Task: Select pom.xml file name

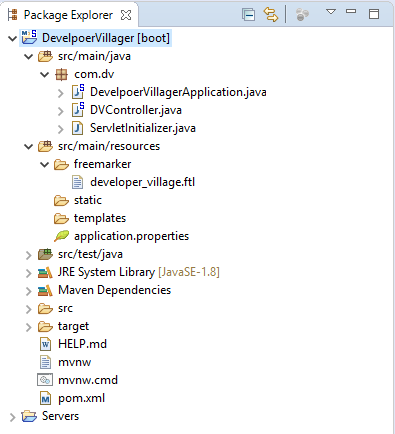Action: pyautogui.click(x=81, y=398)
